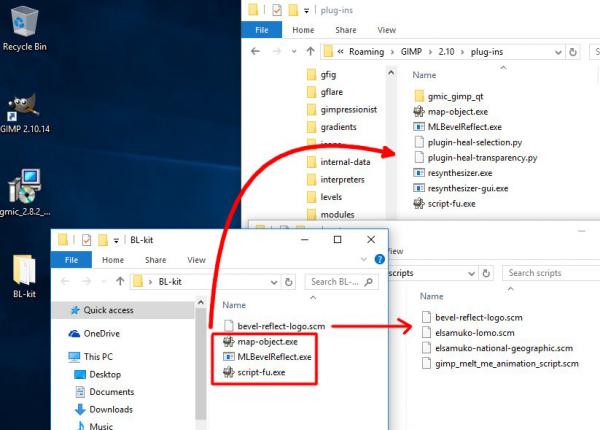Launch GIMP 2.10.14 desktop shortcut

[x=24, y=113]
